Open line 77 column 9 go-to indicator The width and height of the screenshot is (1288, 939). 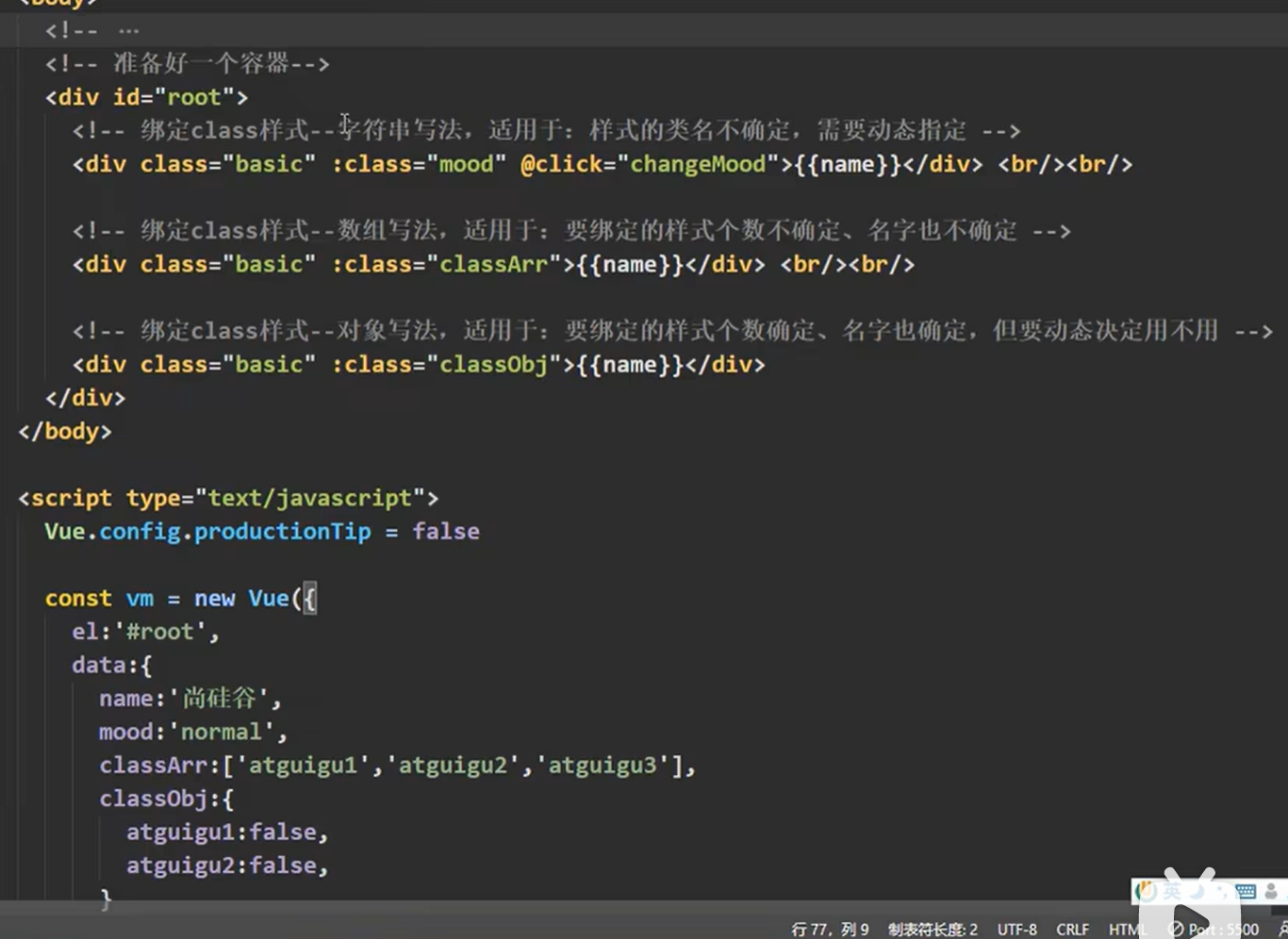click(x=830, y=930)
